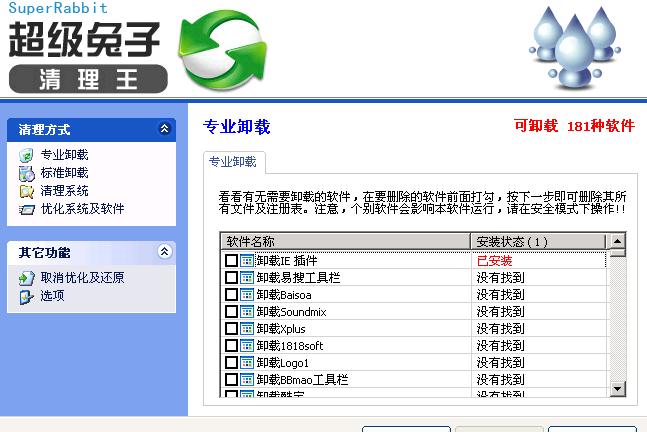This screenshot has height=432, width=647.
Task: Select the 卸载Soundmix row text
Action: click(x=291, y=312)
